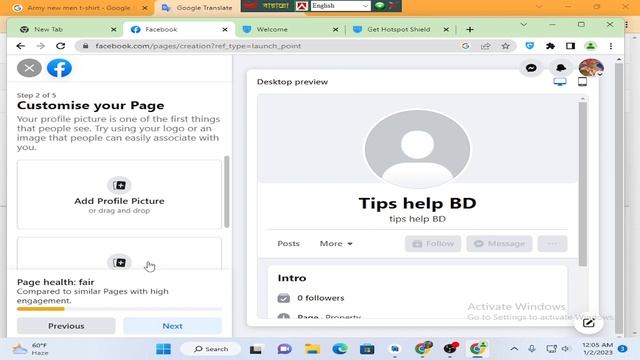Open the Windows Start menu
Image resolution: width=640 pixels, height=360 pixels.
(163, 349)
